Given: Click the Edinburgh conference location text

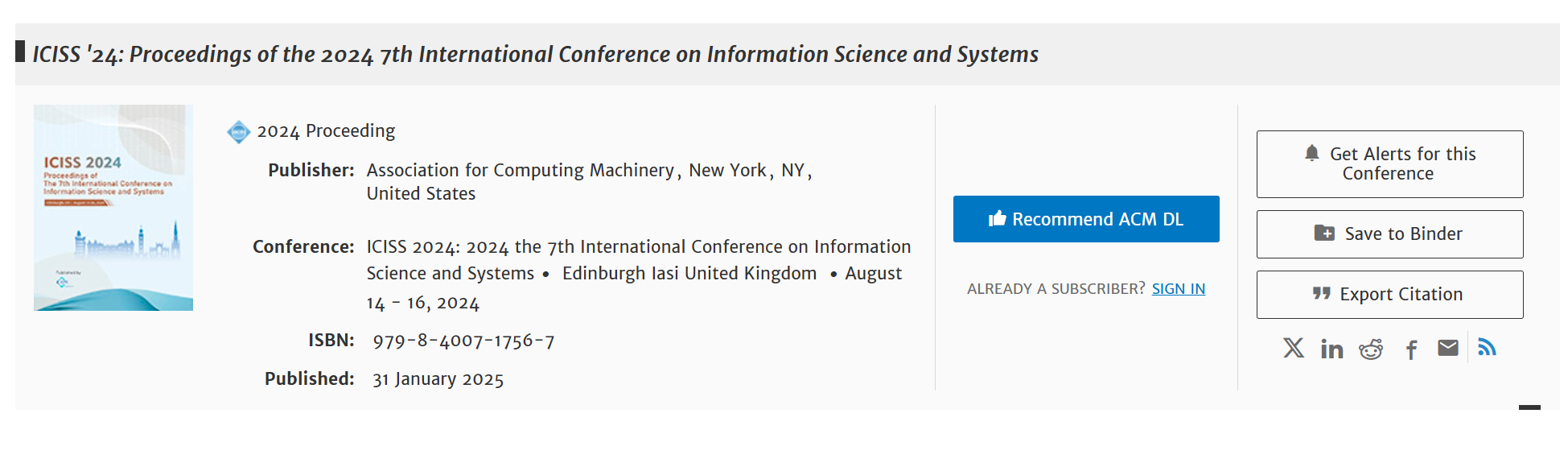Looking at the screenshot, I should tap(689, 274).
